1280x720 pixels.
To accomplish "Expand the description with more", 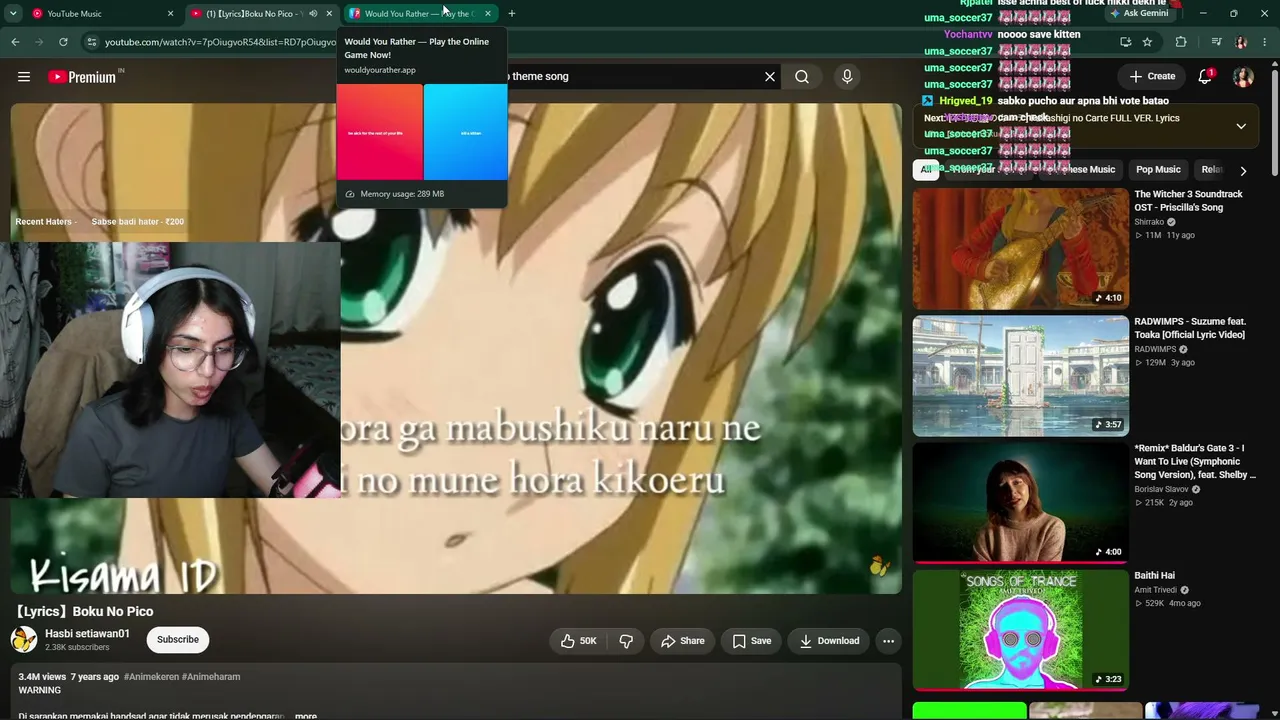I will coord(306,715).
